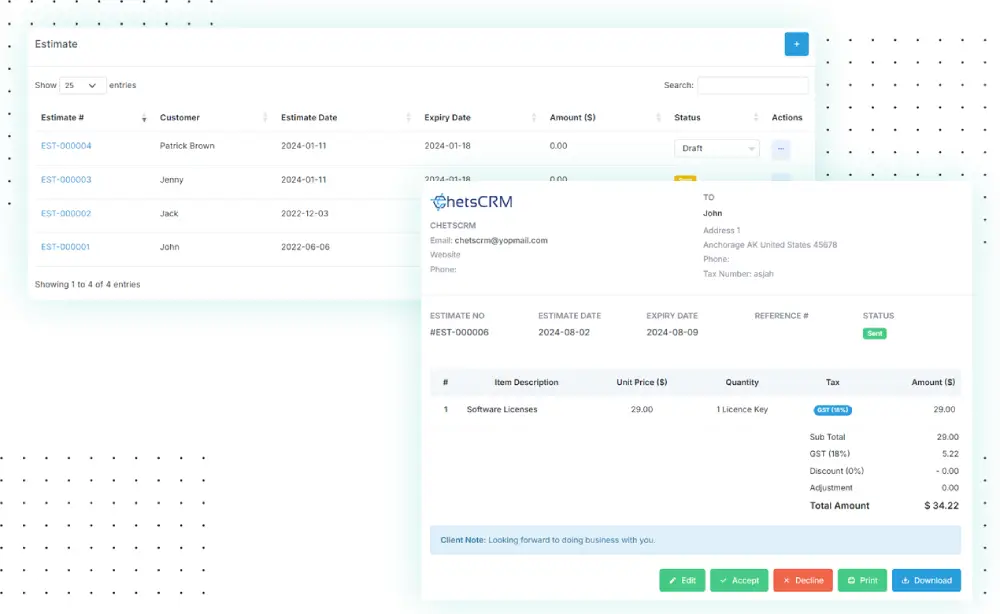Click the ChetsCRM logo on the estimate
Image resolution: width=1000 pixels, height=614 pixels.
click(x=472, y=201)
